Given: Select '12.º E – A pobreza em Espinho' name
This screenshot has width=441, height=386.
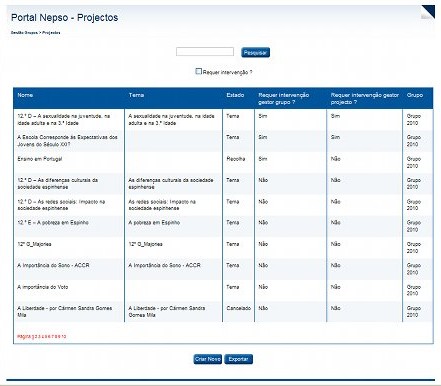Looking at the screenshot, I should pos(53,223).
